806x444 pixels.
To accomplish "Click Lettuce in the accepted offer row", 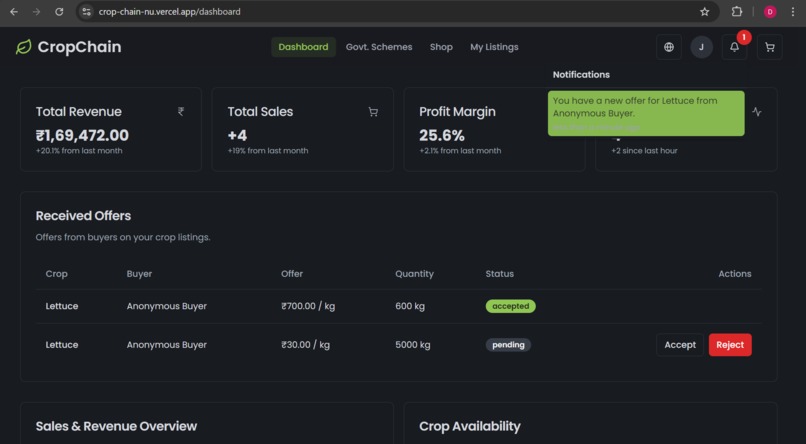I will pos(62,306).
